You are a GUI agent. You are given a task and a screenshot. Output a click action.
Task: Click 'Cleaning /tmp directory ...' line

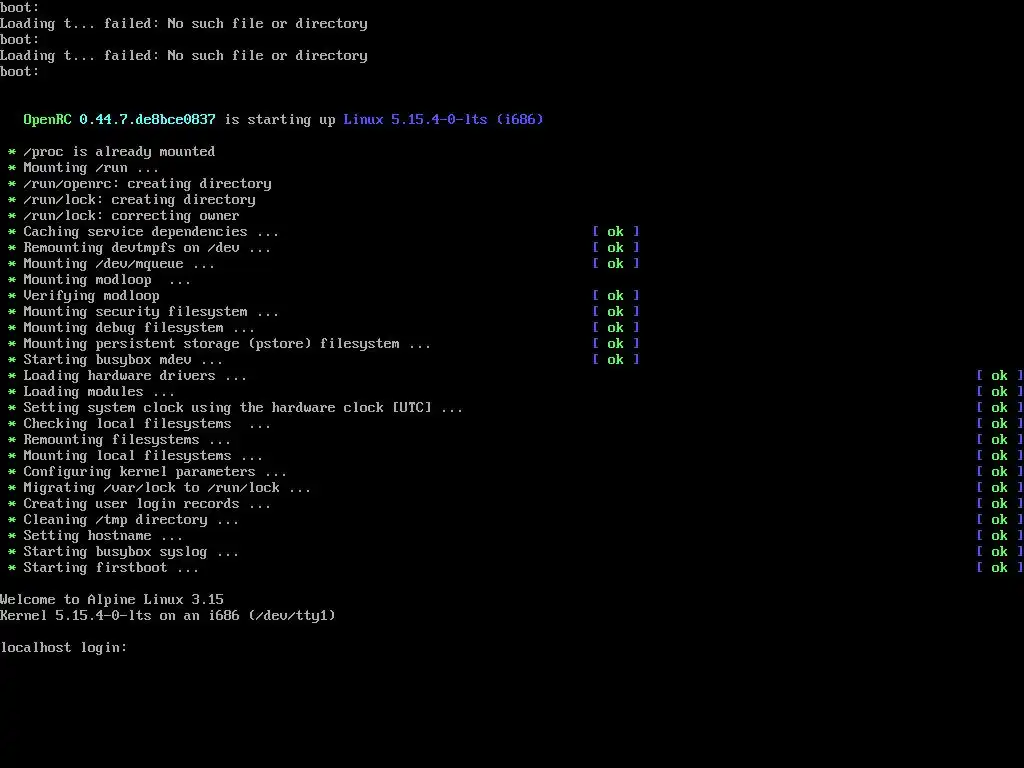tap(131, 520)
